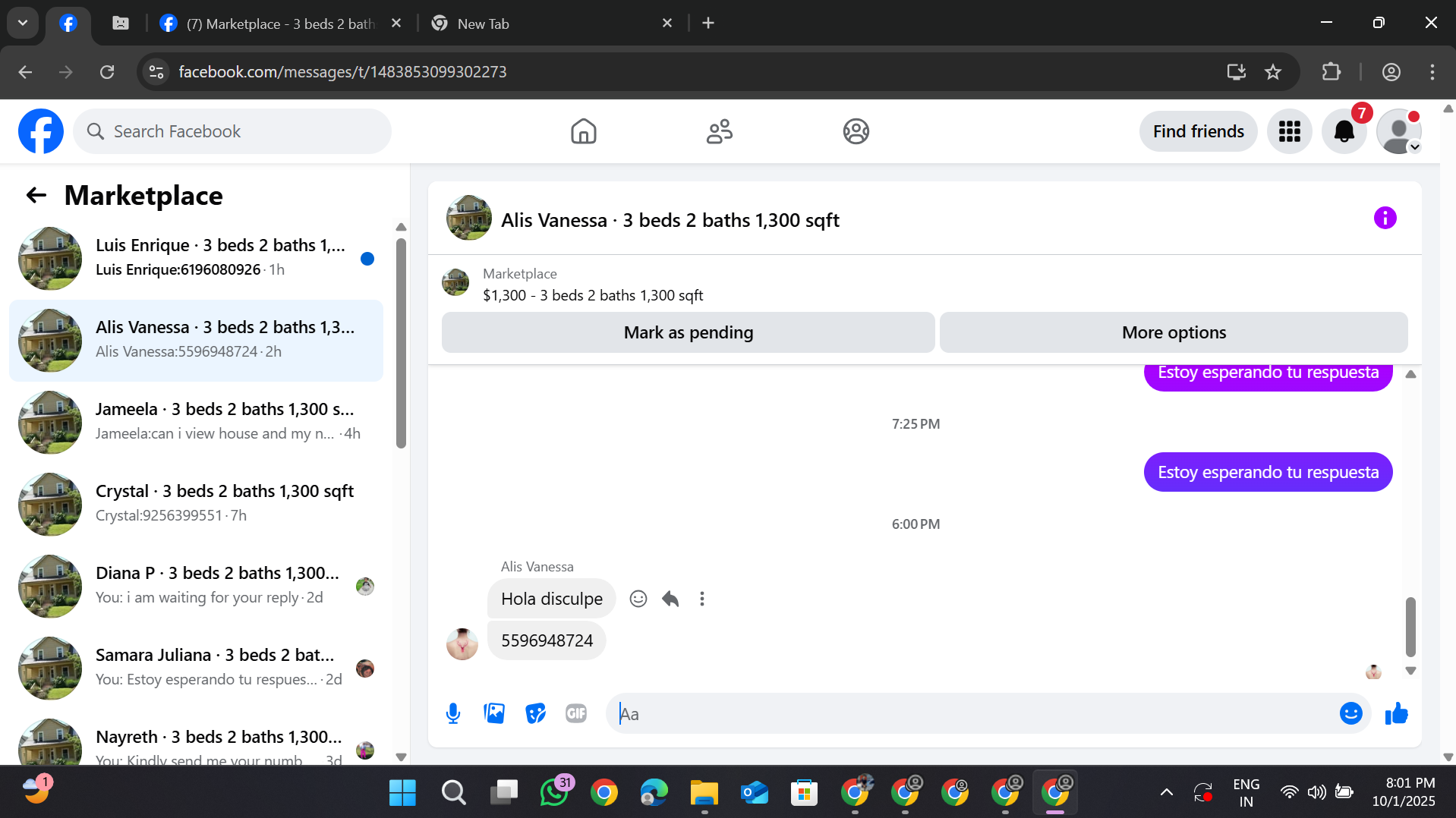Click the message 5596948724
This screenshot has height=818, width=1456.
[547, 640]
